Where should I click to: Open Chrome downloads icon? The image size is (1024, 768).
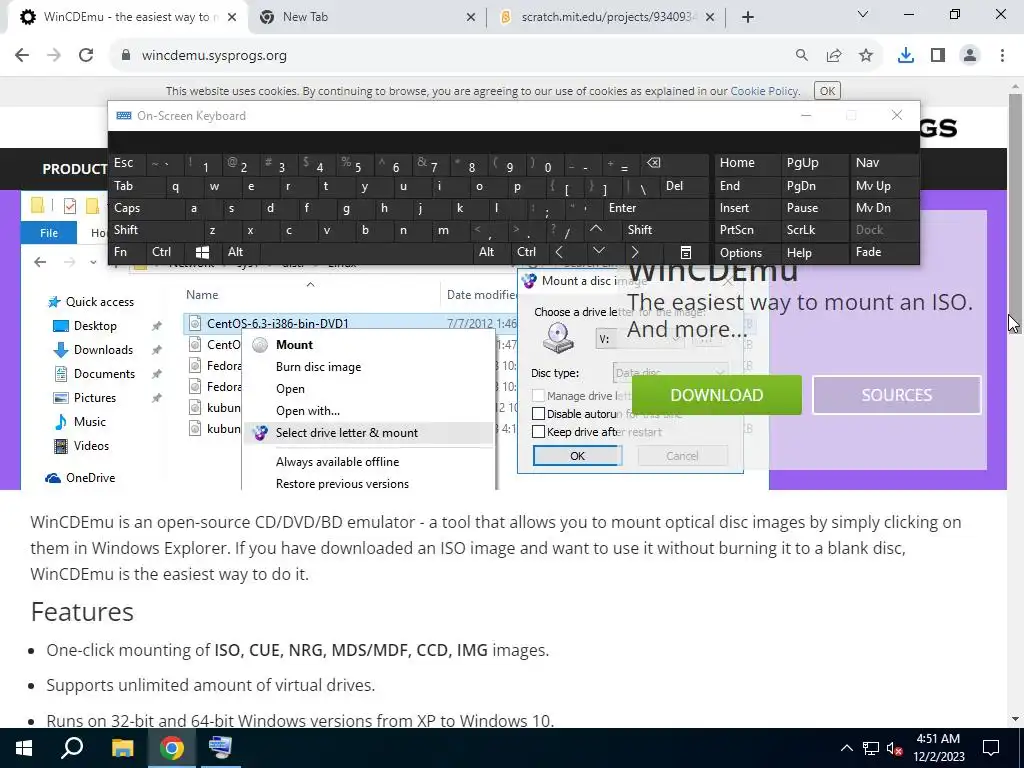tap(906, 56)
